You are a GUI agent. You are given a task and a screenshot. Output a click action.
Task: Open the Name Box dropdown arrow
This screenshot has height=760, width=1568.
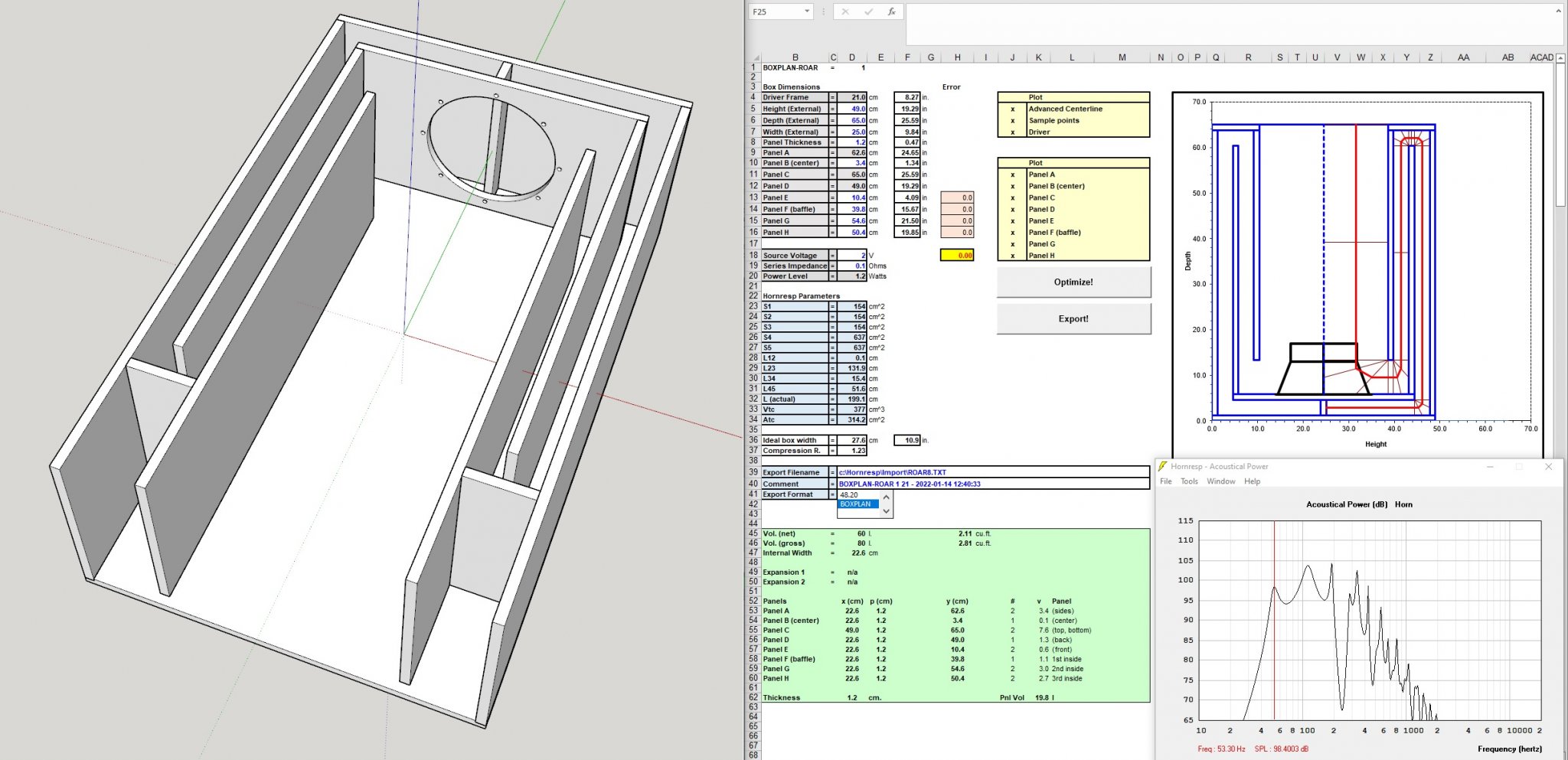click(806, 11)
